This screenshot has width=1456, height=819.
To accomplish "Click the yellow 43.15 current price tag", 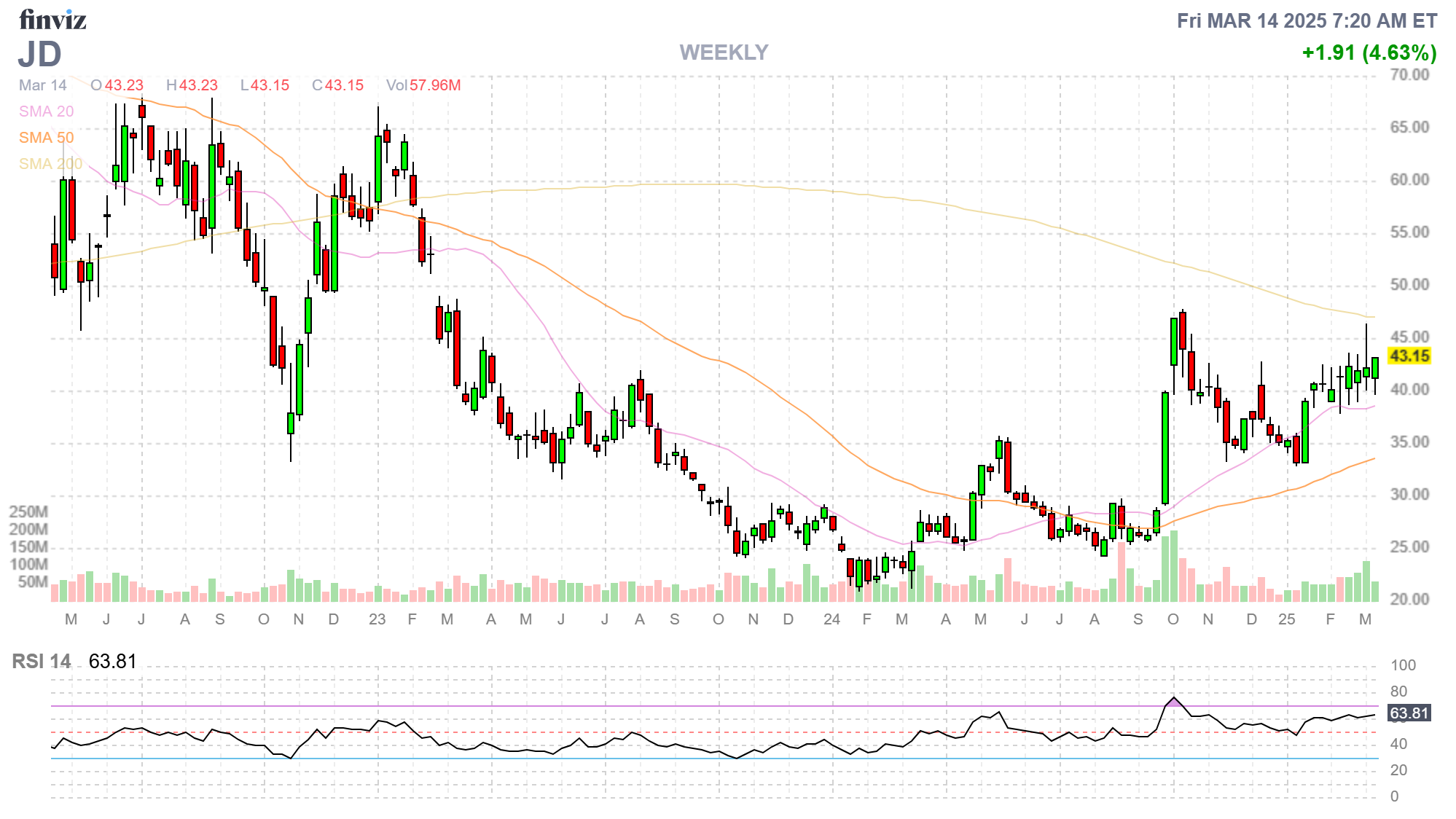I will 1409,356.
